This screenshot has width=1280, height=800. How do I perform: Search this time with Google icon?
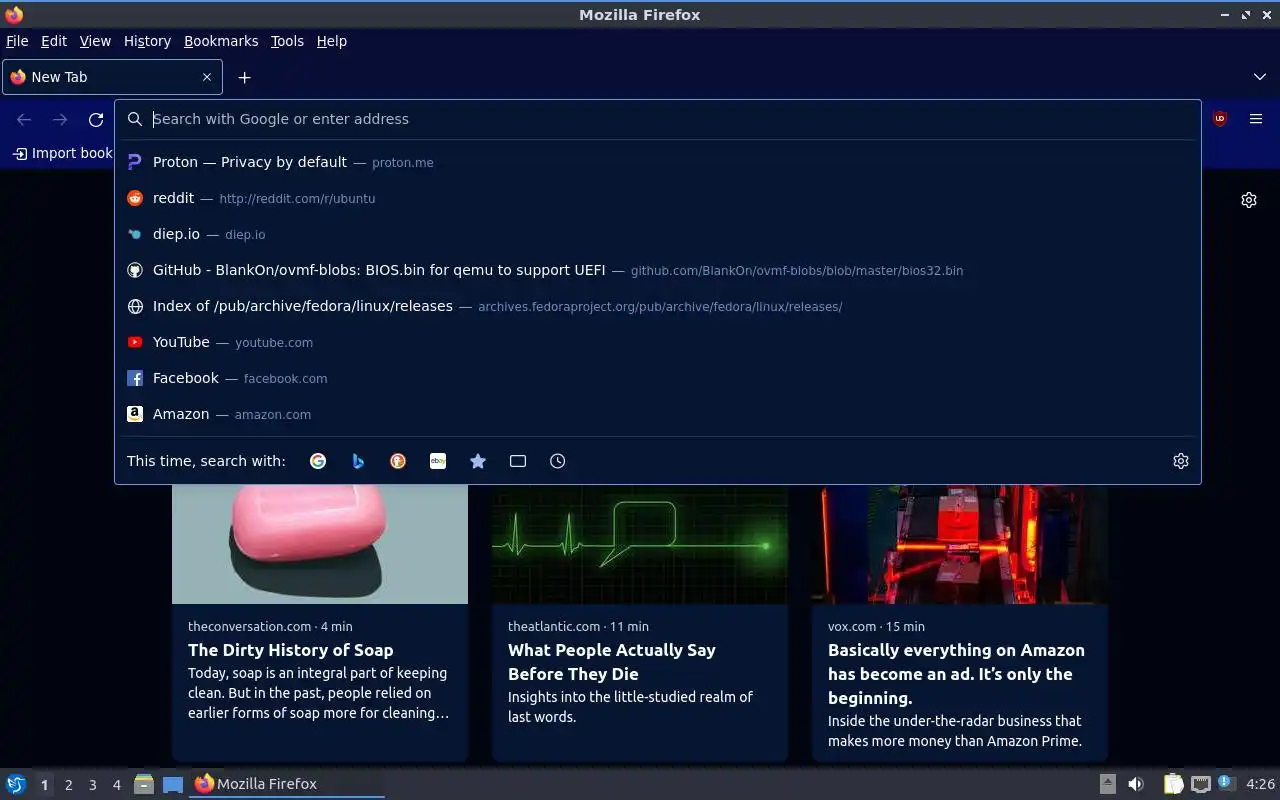click(x=318, y=461)
